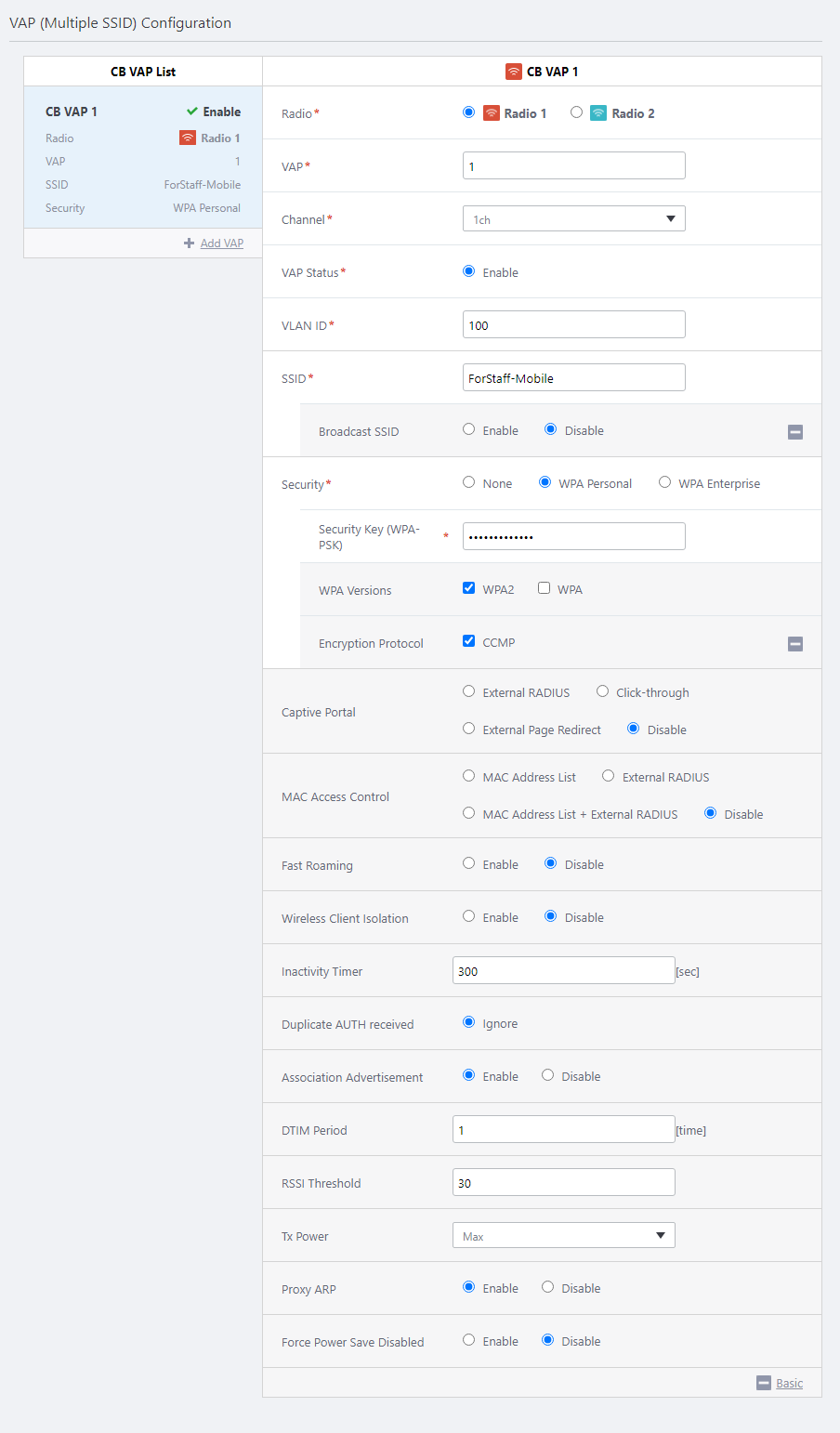
Task: Click the VLAN ID input field
Action: [x=573, y=325]
